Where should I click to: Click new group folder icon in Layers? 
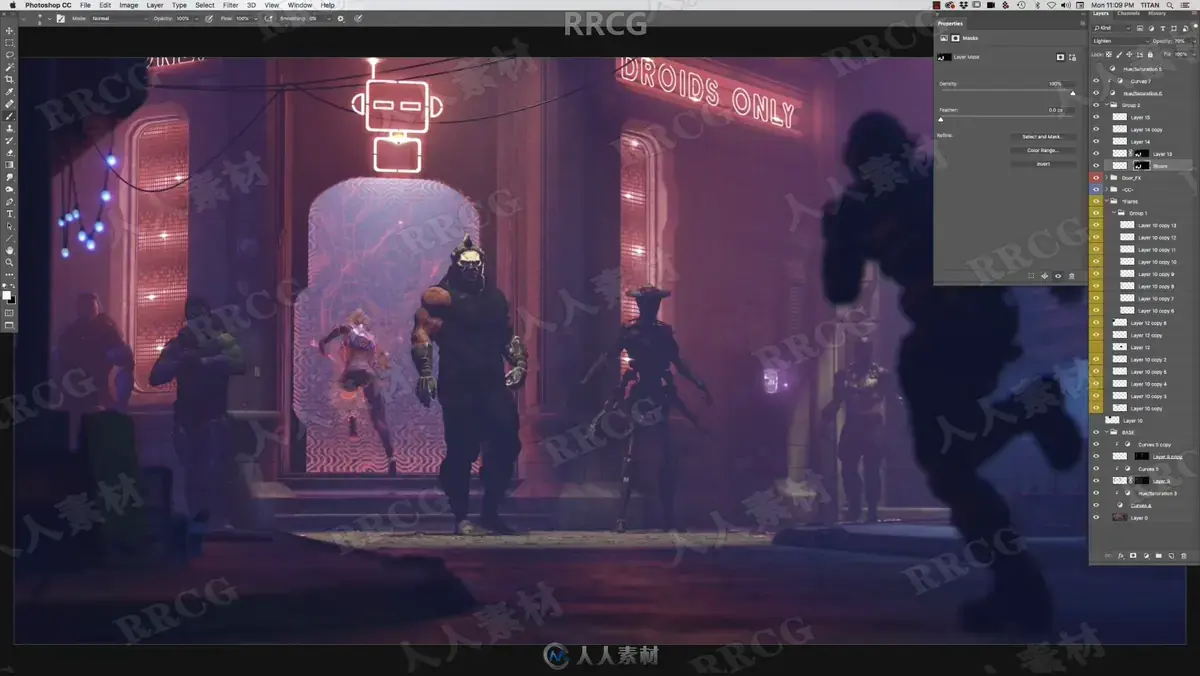pyautogui.click(x=1159, y=555)
